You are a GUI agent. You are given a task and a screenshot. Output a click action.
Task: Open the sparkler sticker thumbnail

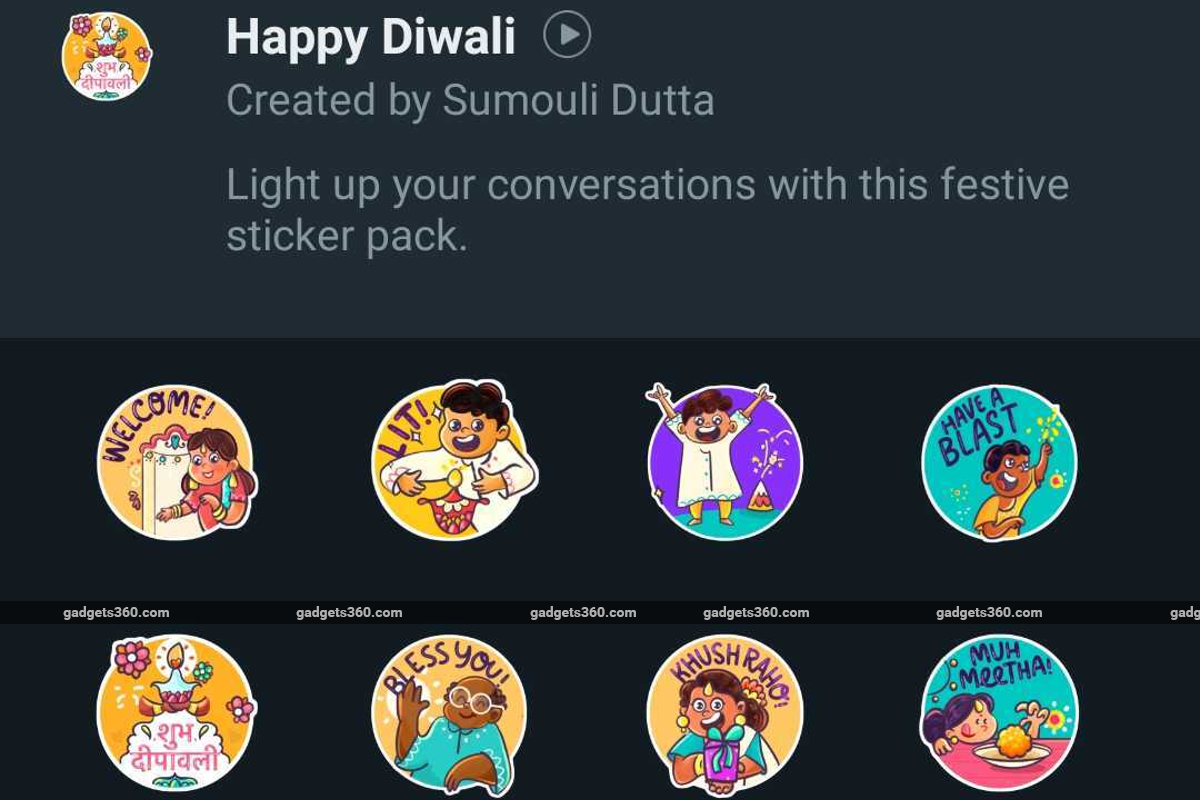point(1000,460)
